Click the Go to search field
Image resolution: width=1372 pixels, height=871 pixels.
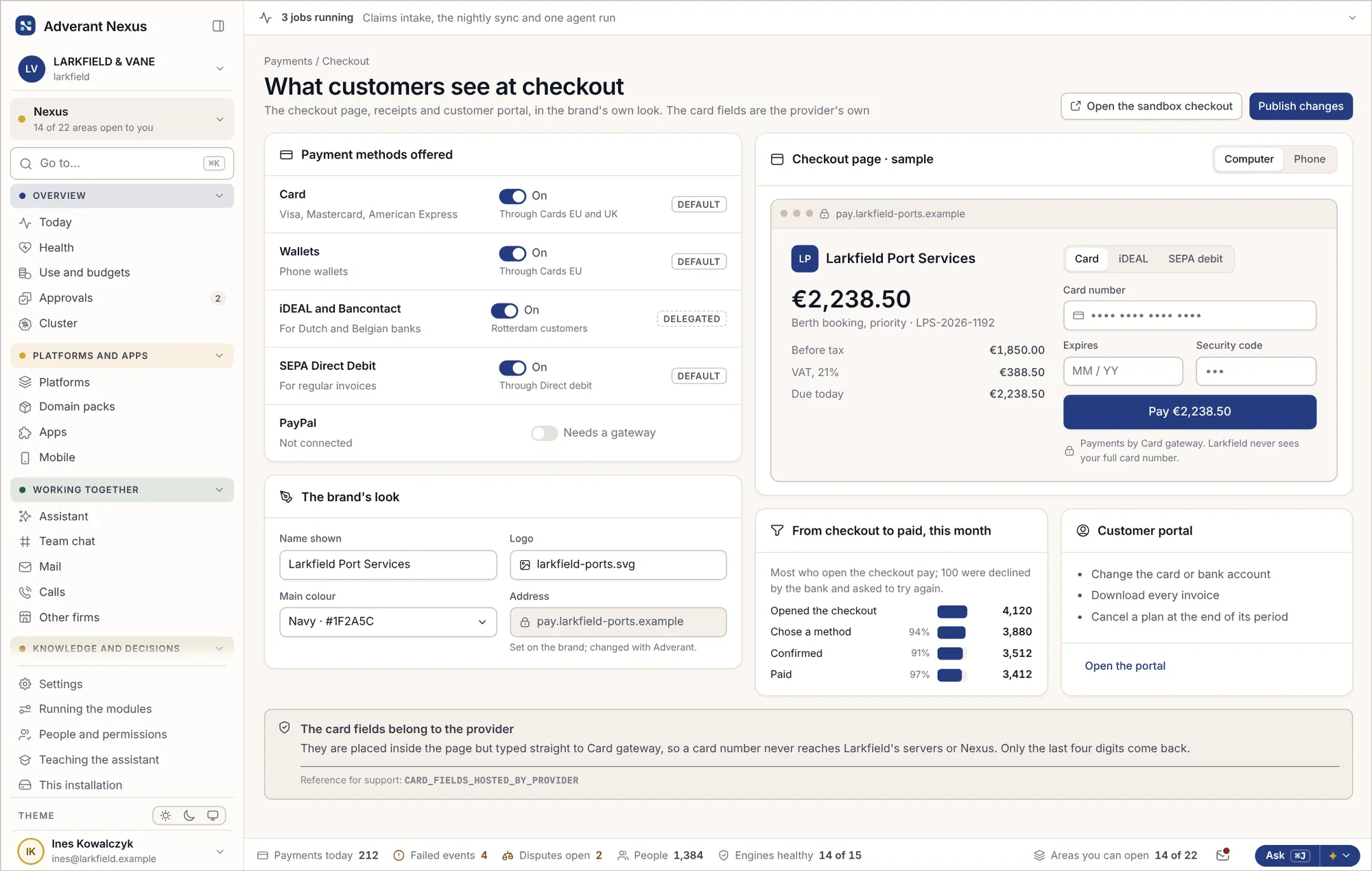[122, 163]
